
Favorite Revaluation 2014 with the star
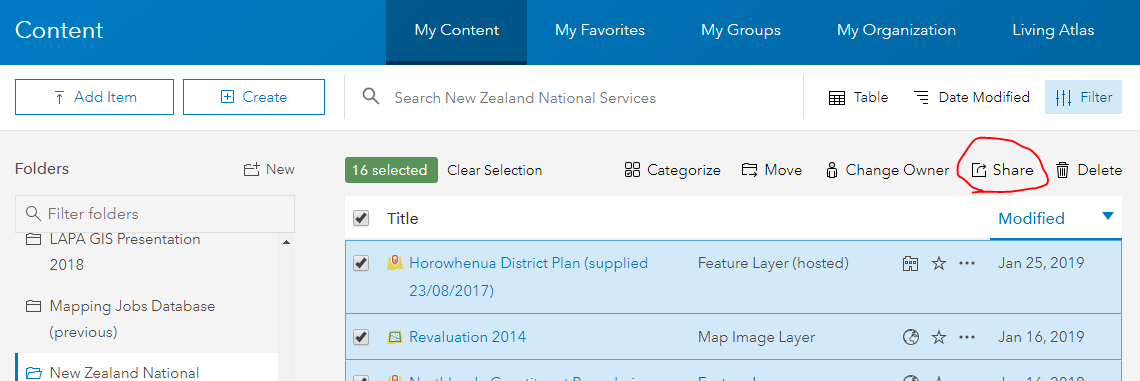click(939, 337)
